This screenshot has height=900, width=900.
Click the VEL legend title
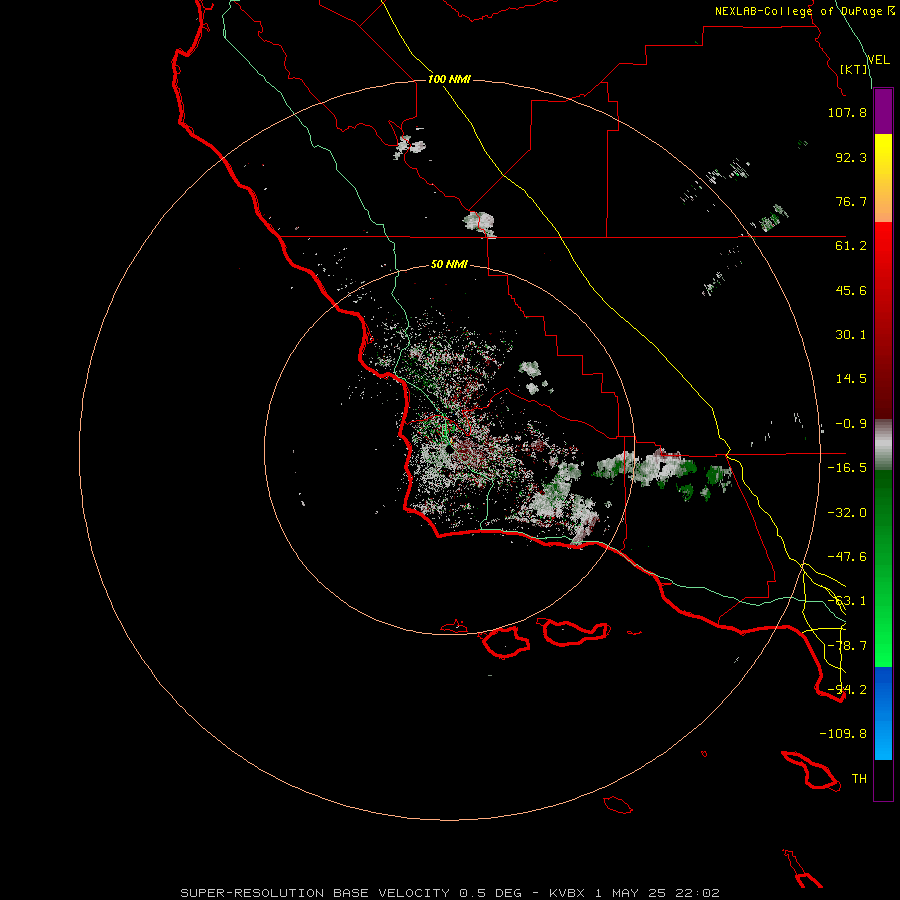[x=878, y=60]
